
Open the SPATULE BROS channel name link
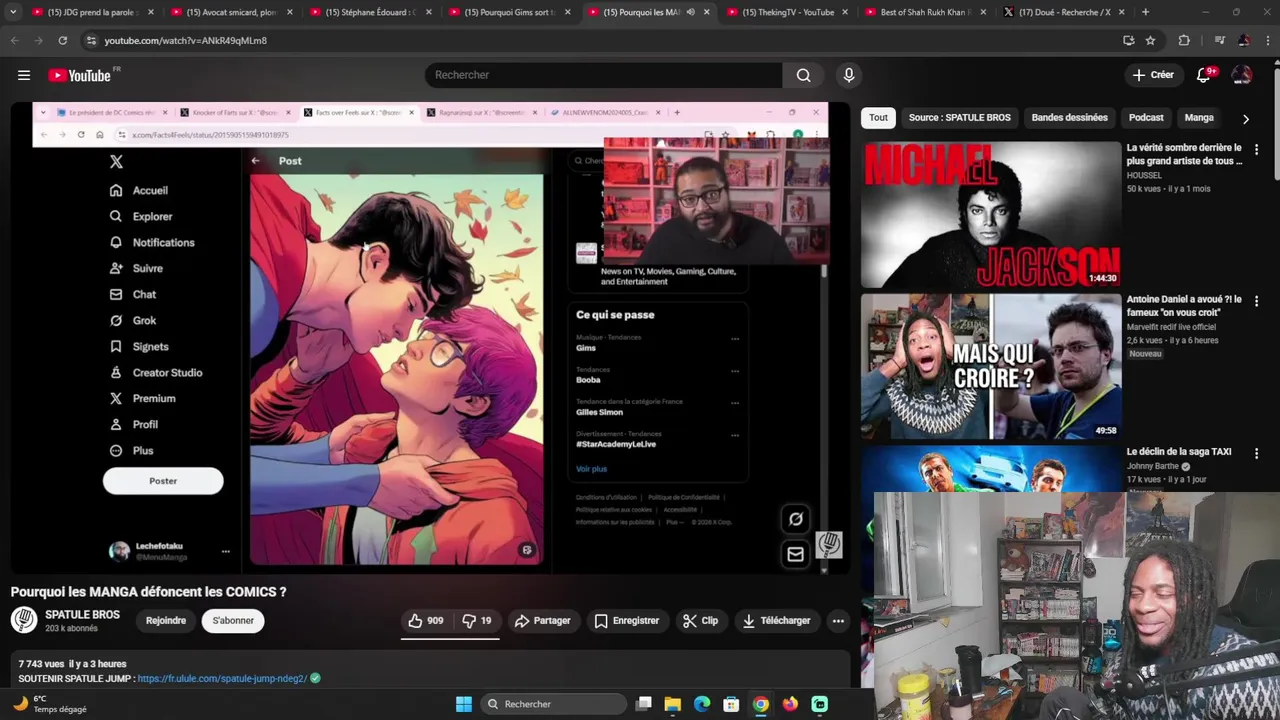point(82,615)
